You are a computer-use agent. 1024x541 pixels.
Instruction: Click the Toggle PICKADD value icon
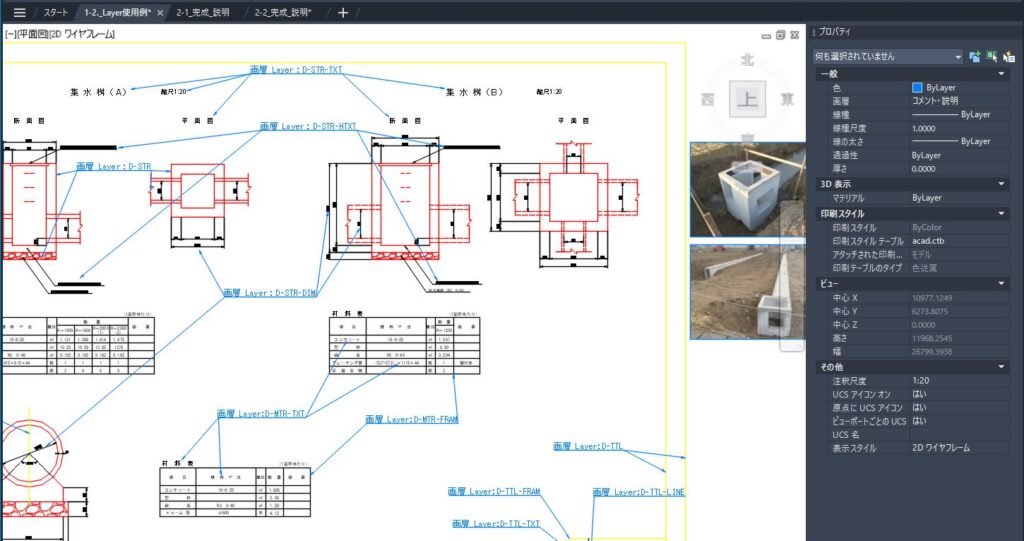pos(975,56)
